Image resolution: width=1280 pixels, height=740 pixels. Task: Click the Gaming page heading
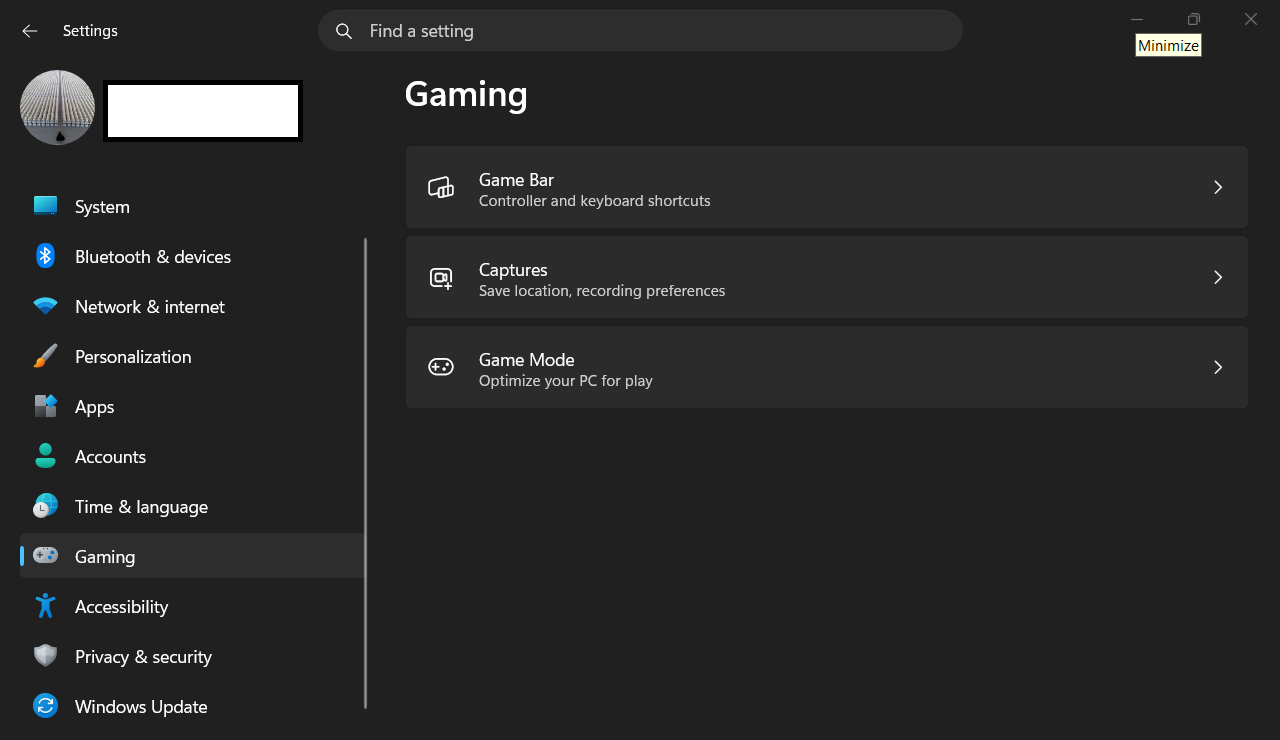coord(466,94)
